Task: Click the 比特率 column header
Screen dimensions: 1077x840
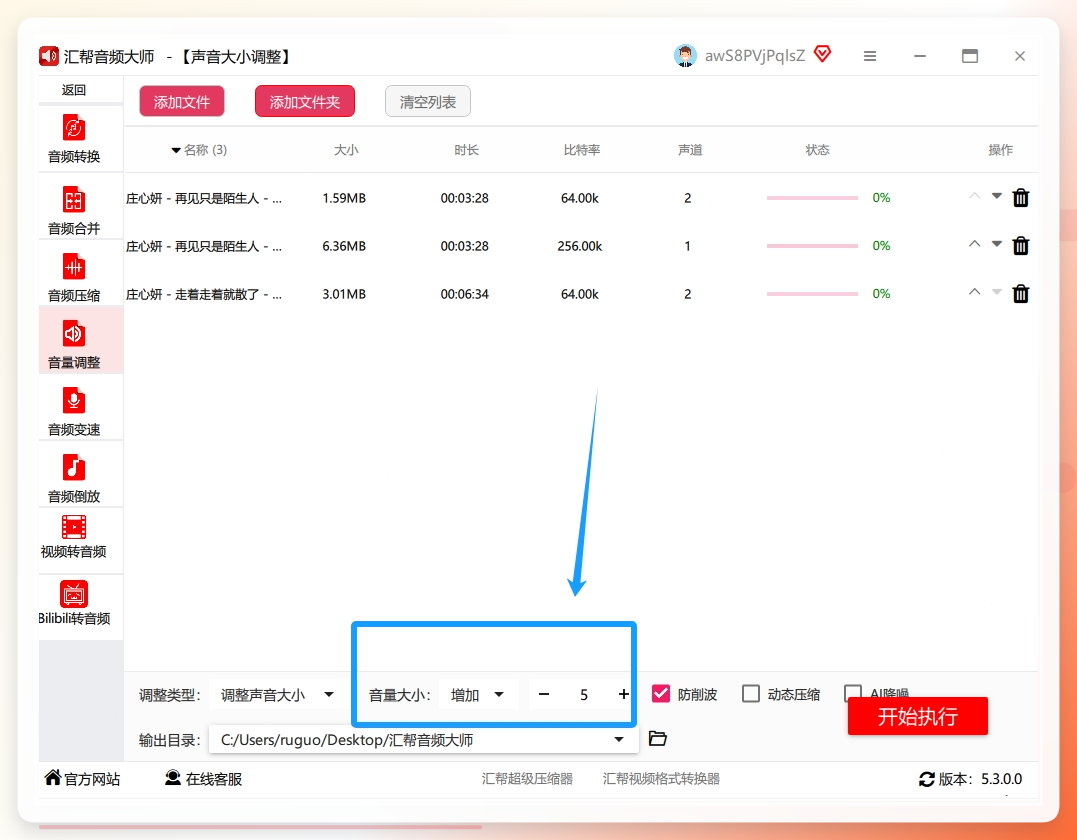Action: 582,150
